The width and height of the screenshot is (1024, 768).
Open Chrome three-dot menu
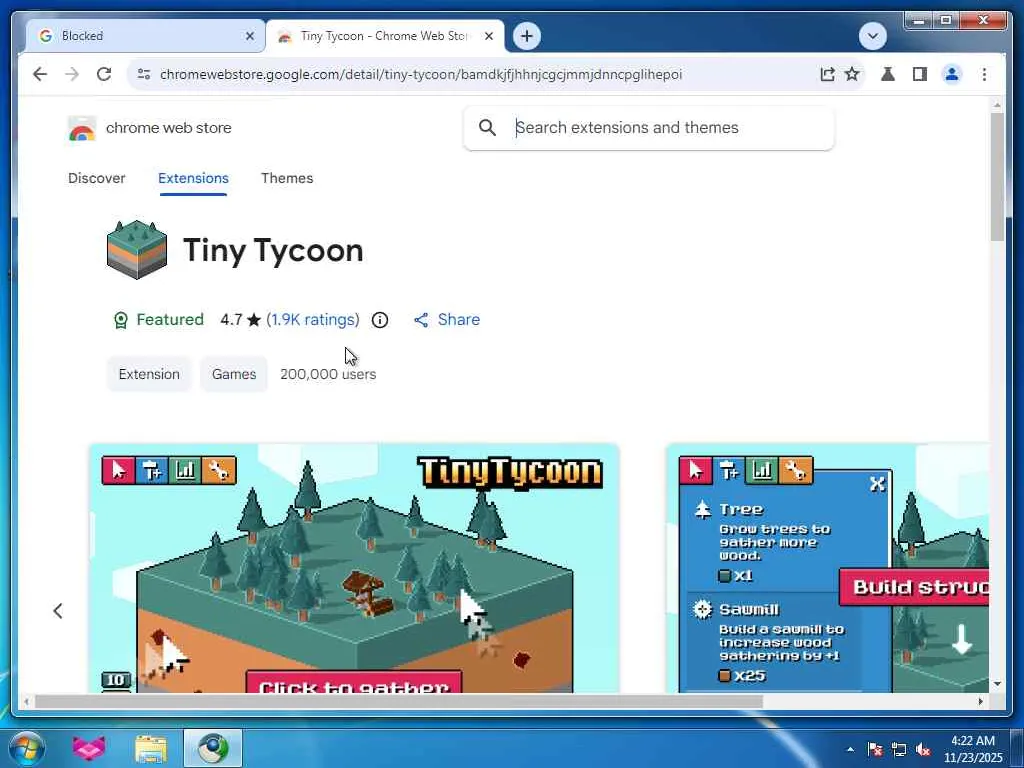tap(984, 74)
